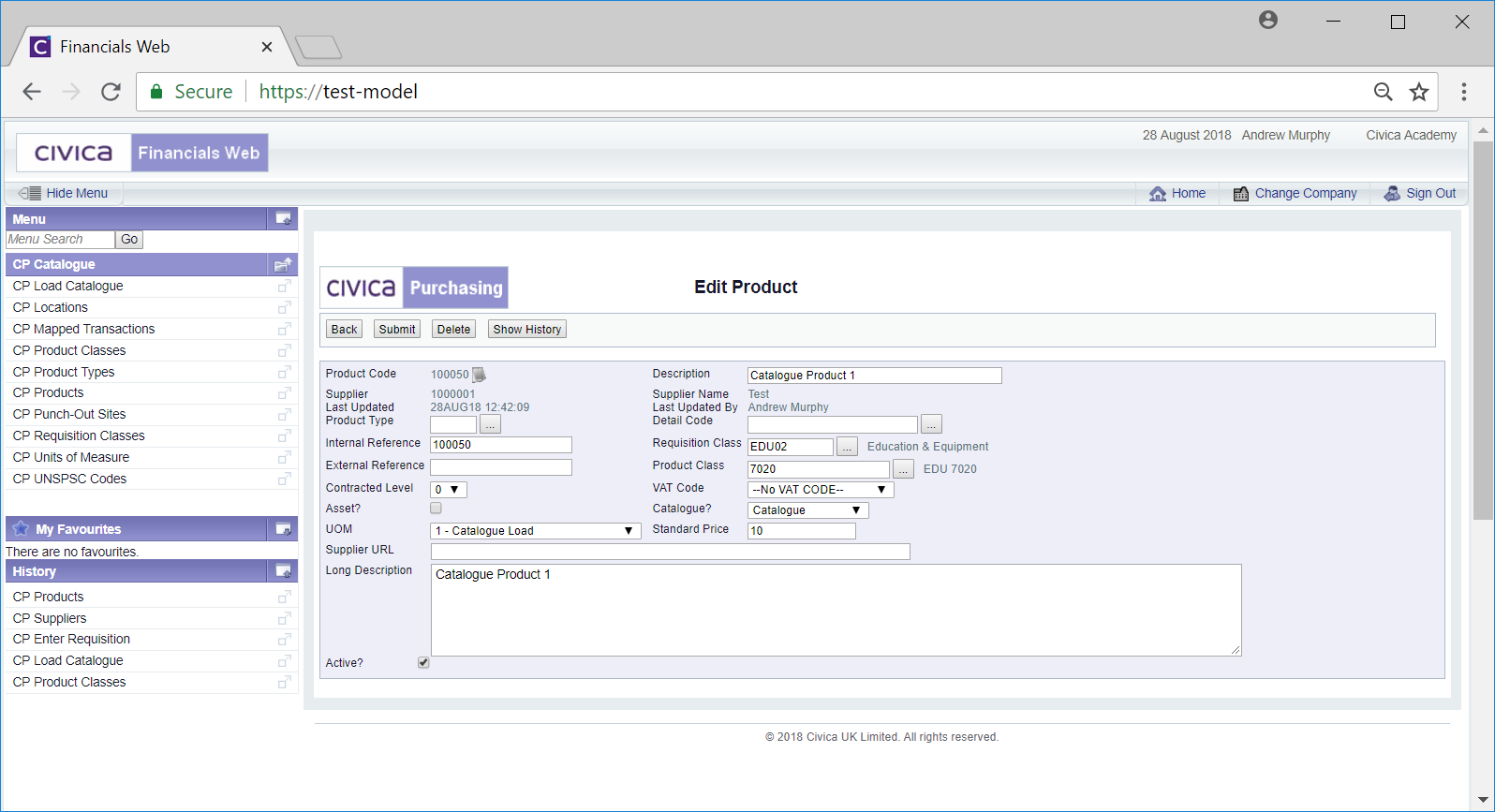Click the Internal Reference input field
1495x812 pixels.
pos(501,445)
